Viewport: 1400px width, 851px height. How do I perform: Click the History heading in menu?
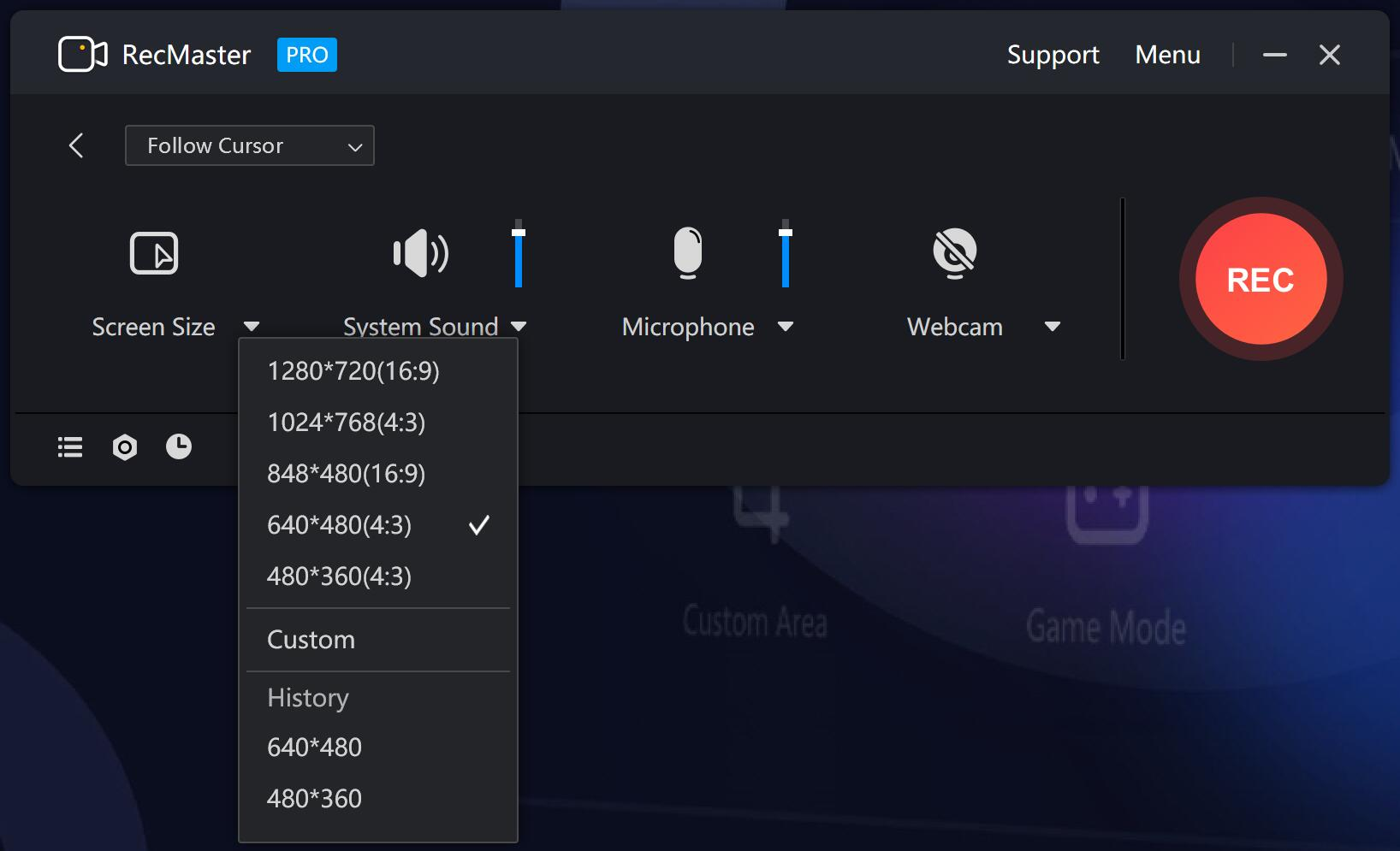point(308,698)
